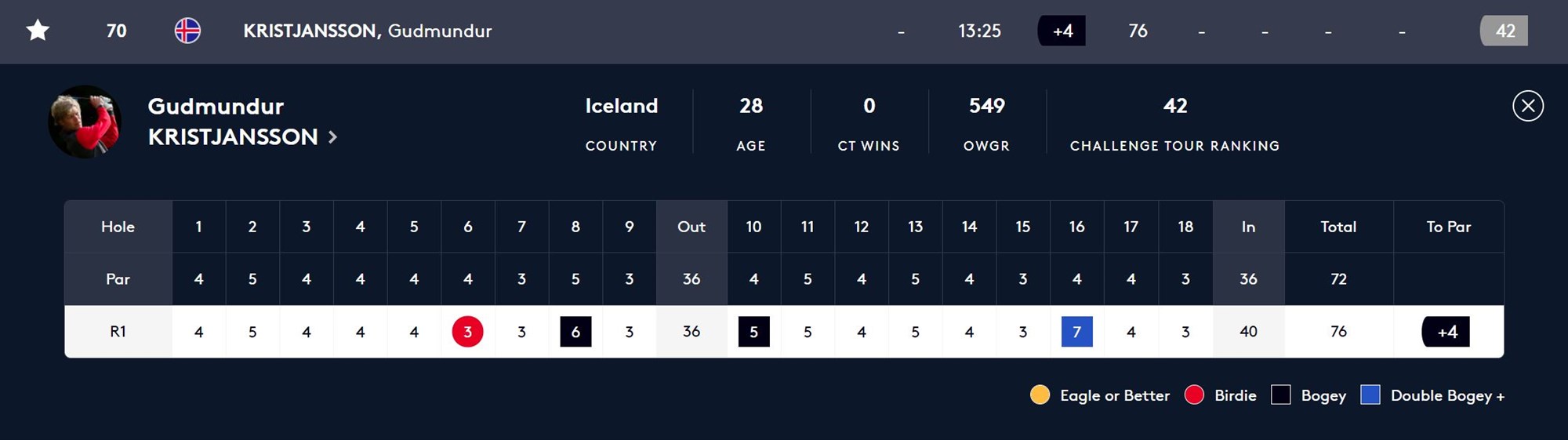This screenshot has height=440, width=1568.
Task: Click the +4 score badge in the top row
Action: pos(1062,31)
